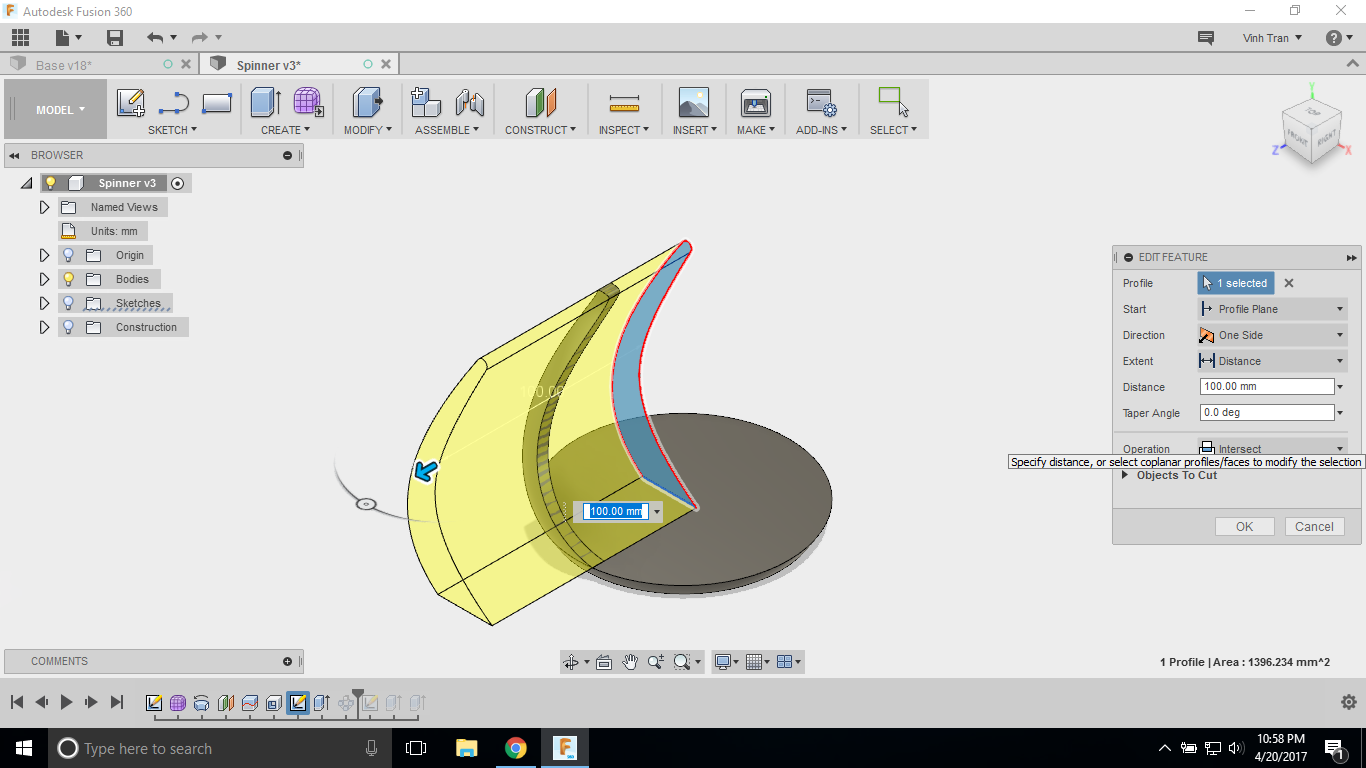The height and width of the screenshot is (768, 1366).
Task: Click the Zoom magnifier tool
Action: [x=656, y=662]
